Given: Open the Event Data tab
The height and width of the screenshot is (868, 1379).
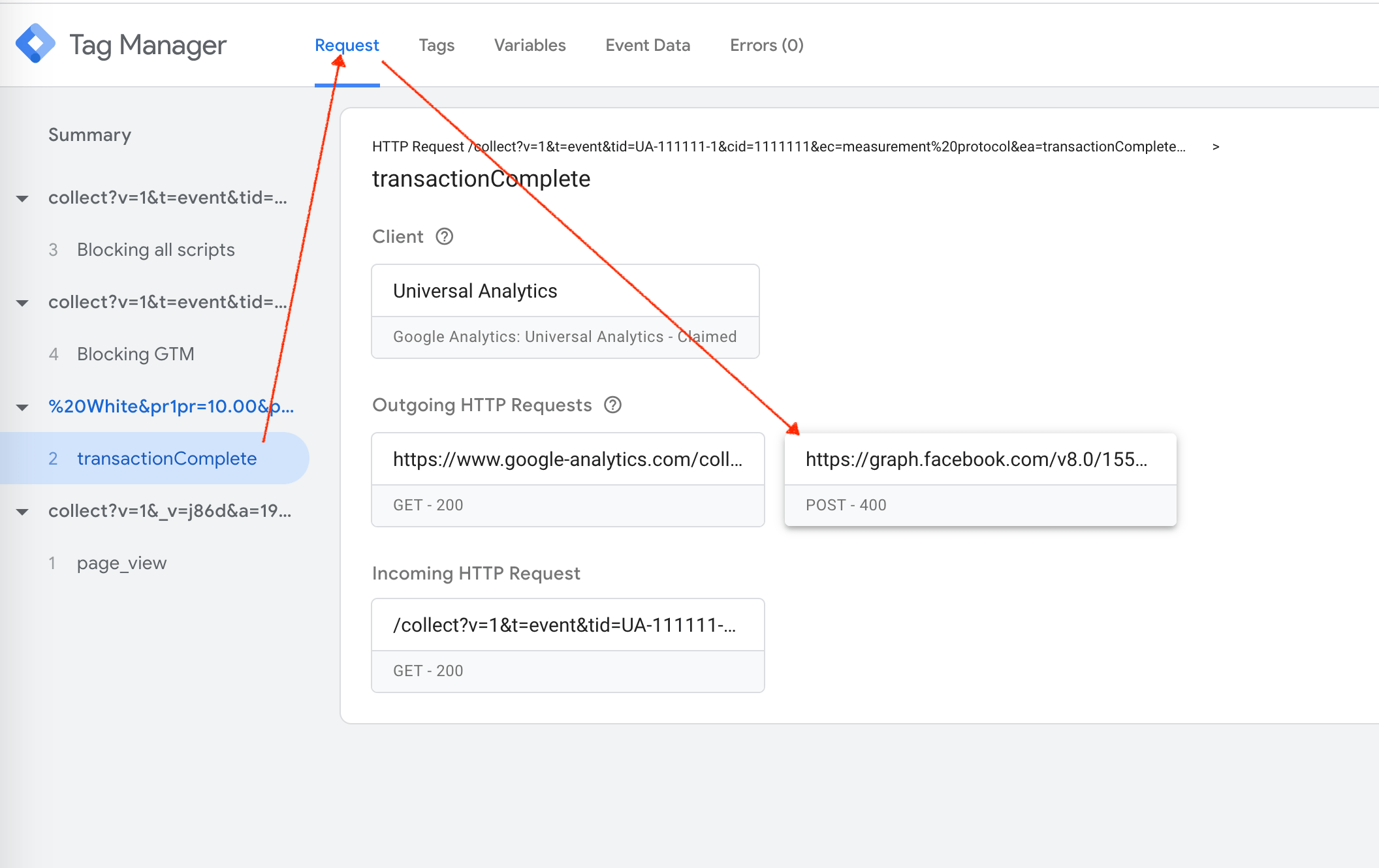Looking at the screenshot, I should point(648,45).
